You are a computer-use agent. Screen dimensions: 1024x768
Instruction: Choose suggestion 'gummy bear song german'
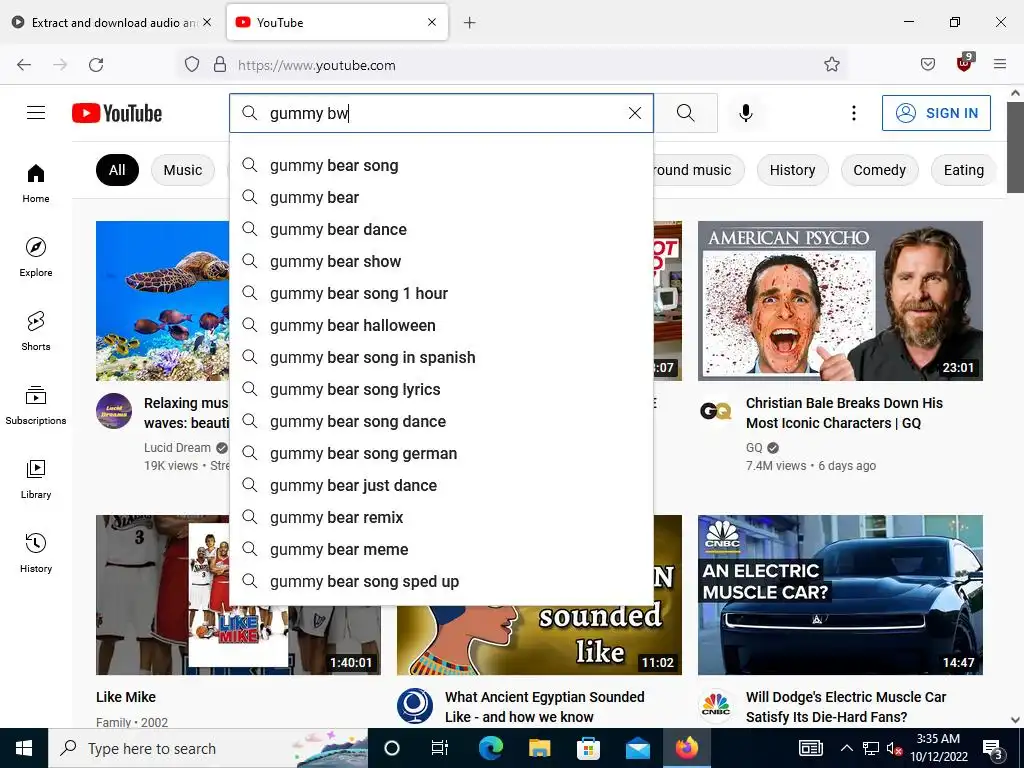click(441, 453)
